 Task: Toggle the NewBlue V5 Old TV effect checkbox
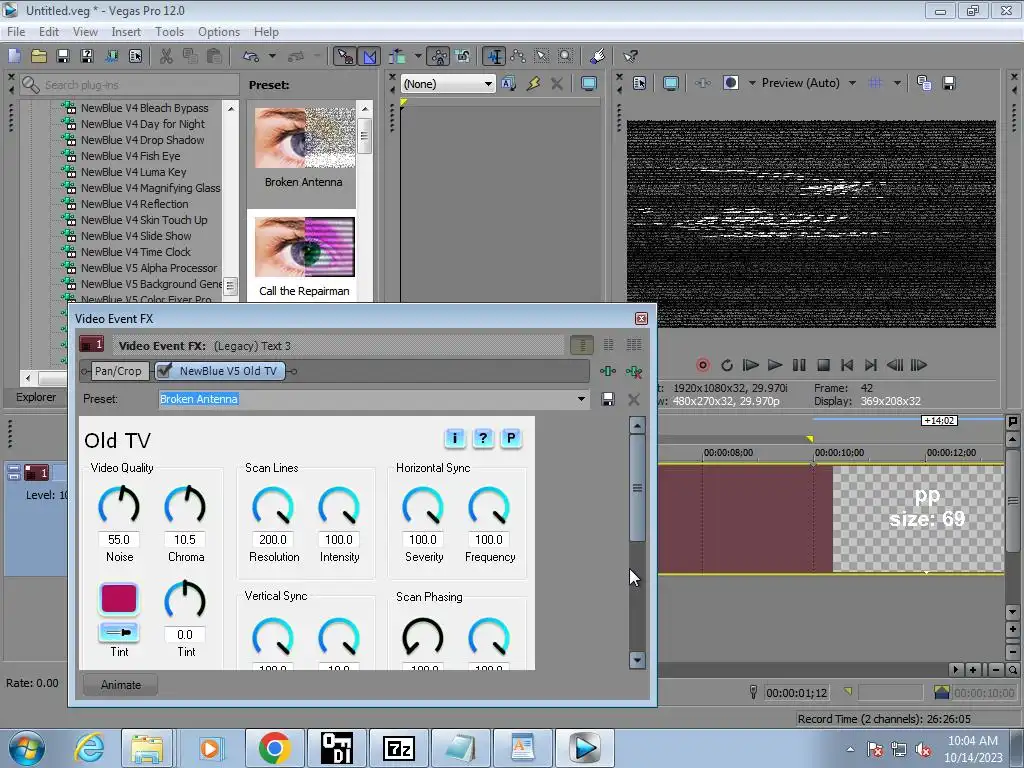click(x=165, y=371)
